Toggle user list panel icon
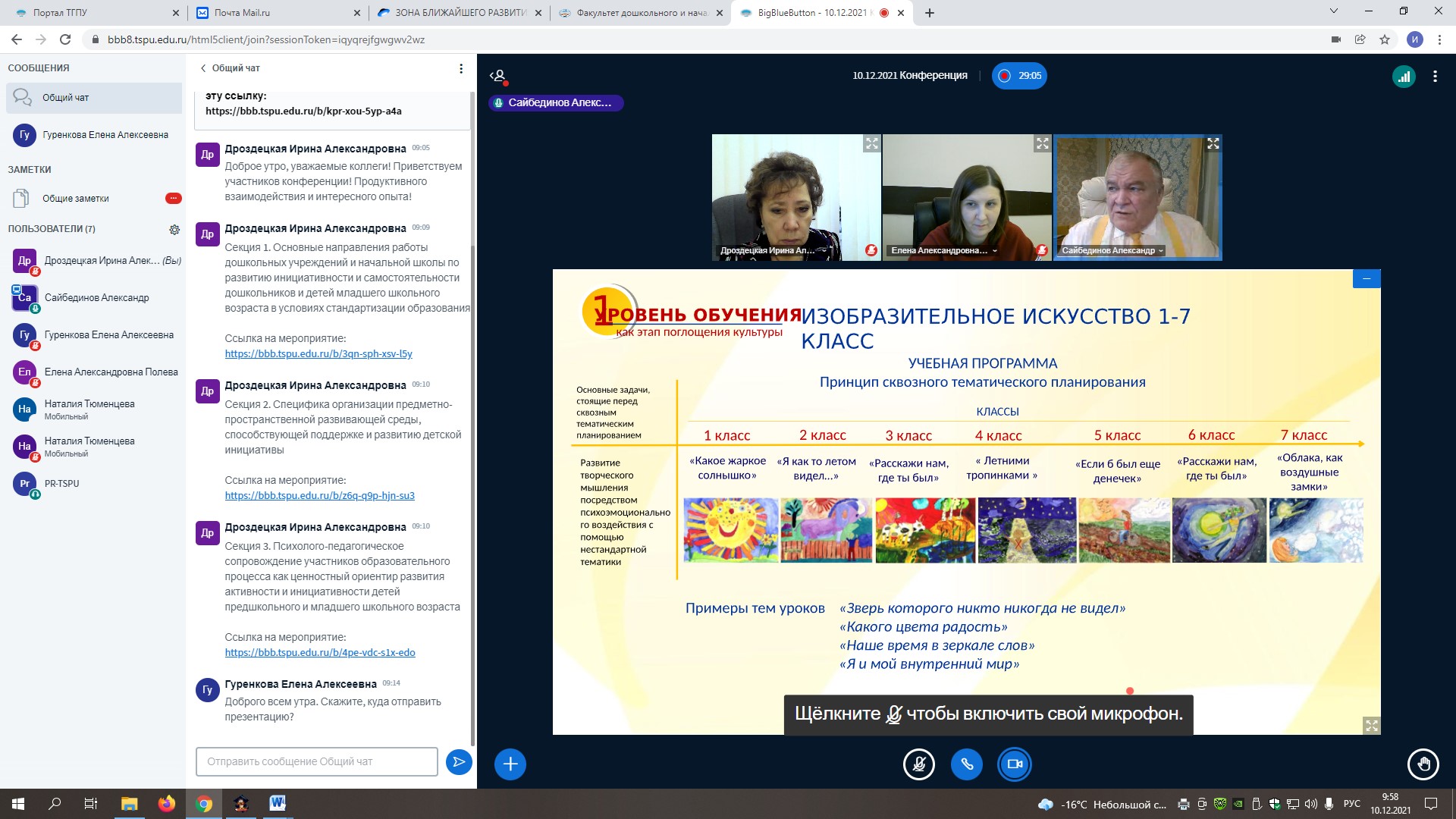The image size is (1456, 819). [498, 76]
